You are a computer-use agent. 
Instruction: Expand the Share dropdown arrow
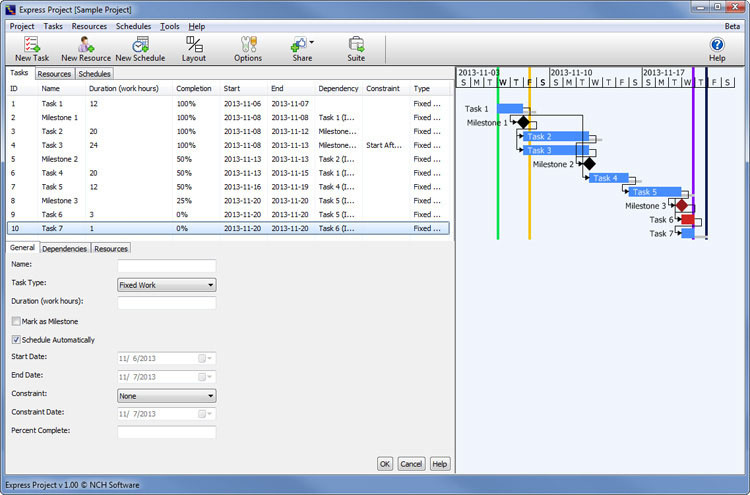[312, 43]
